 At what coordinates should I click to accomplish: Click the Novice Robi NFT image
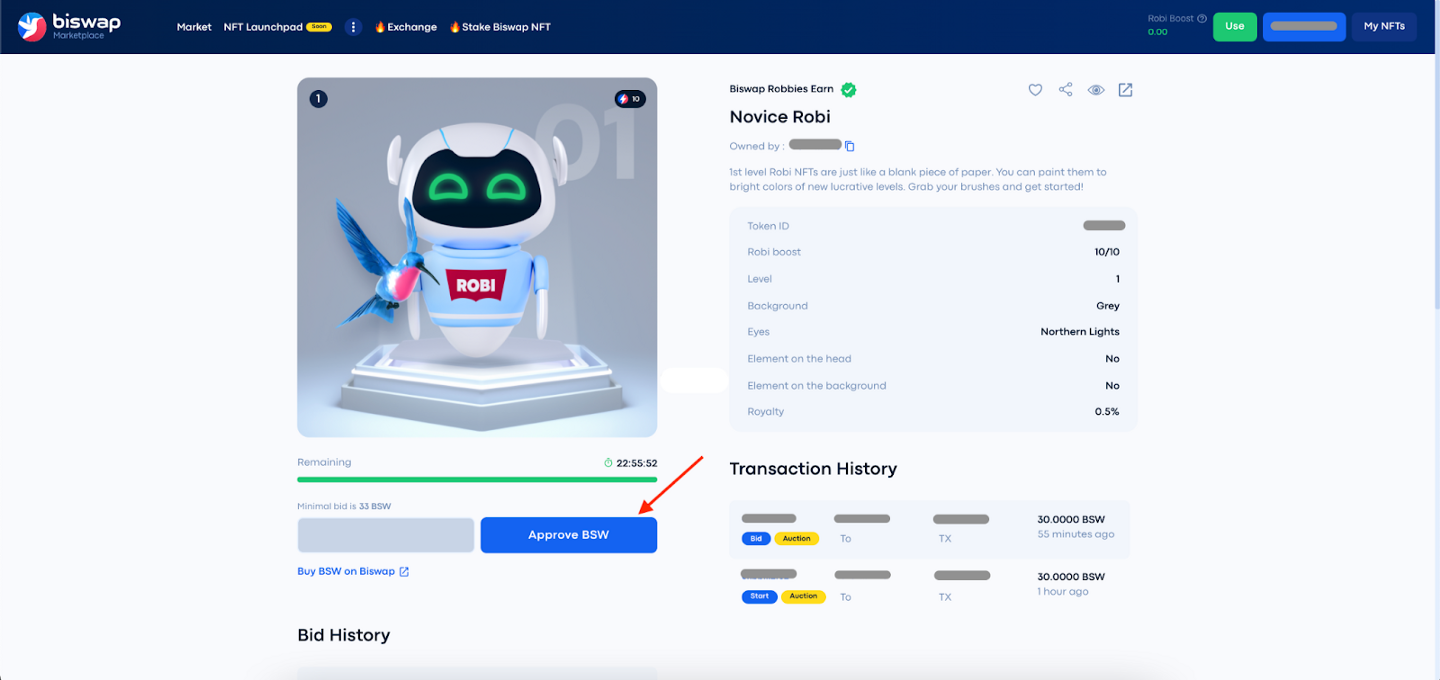[477, 257]
